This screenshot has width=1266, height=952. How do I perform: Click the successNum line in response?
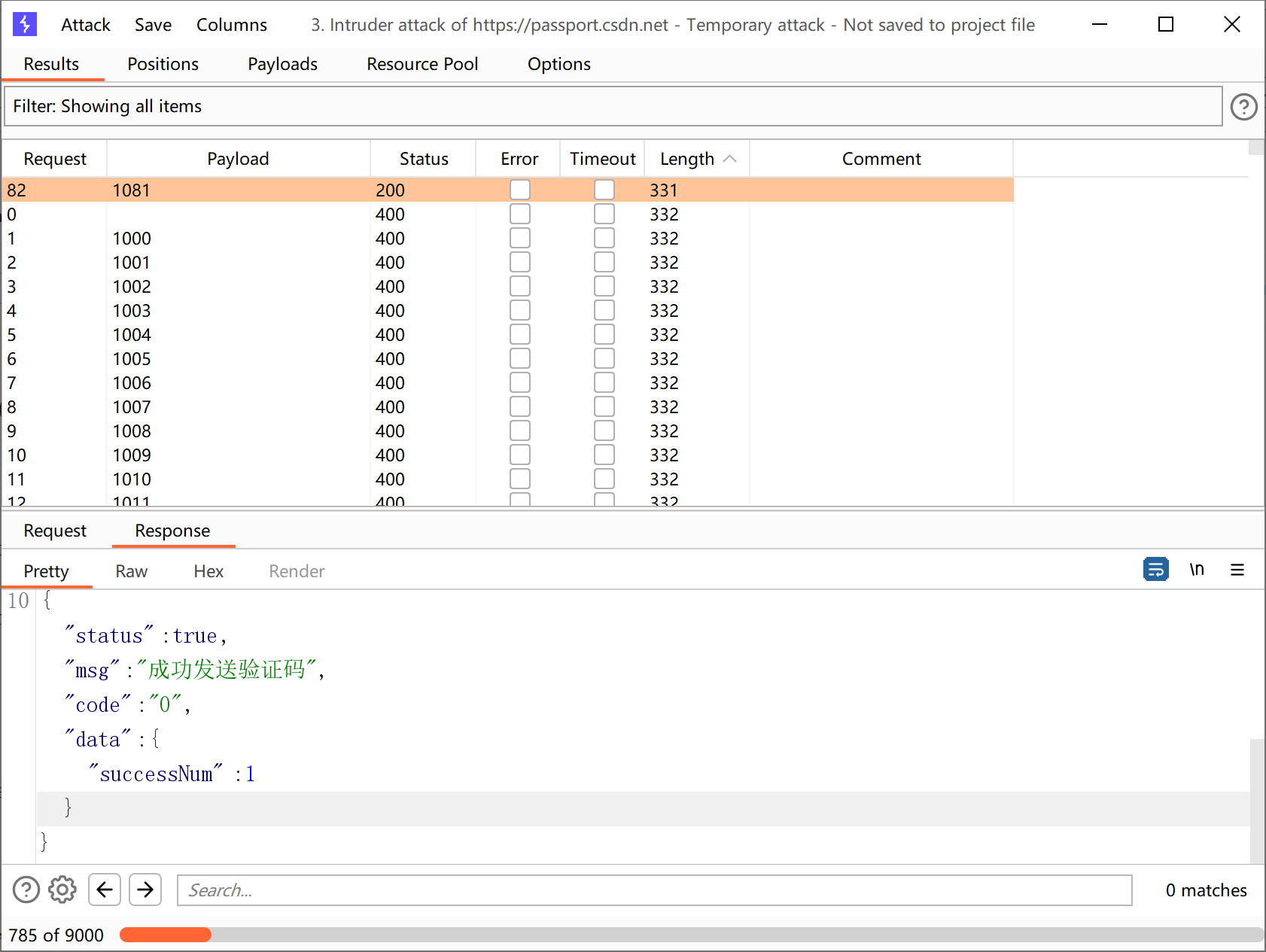(x=172, y=774)
